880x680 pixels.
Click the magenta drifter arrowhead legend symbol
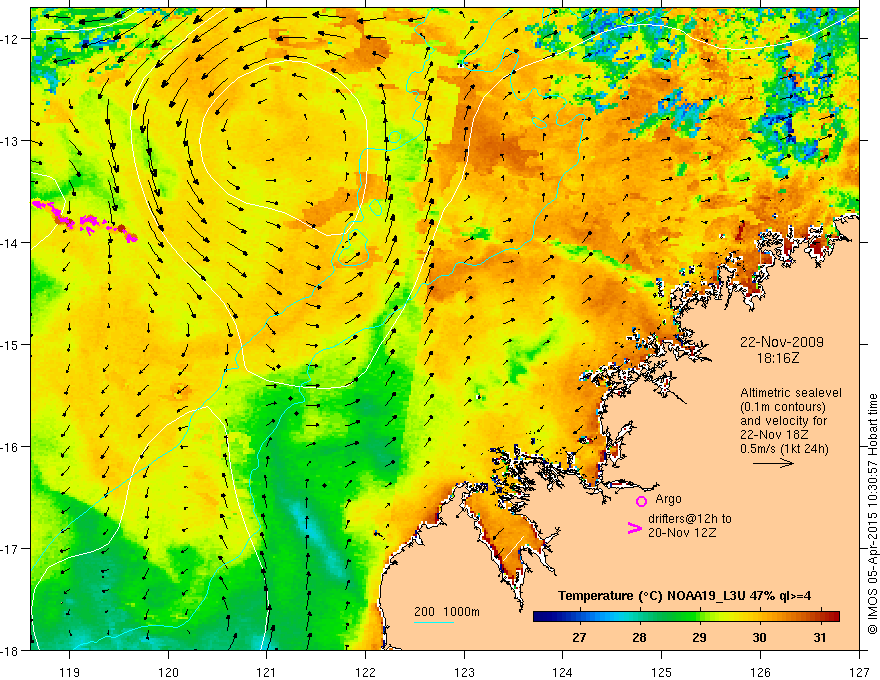coord(634,528)
